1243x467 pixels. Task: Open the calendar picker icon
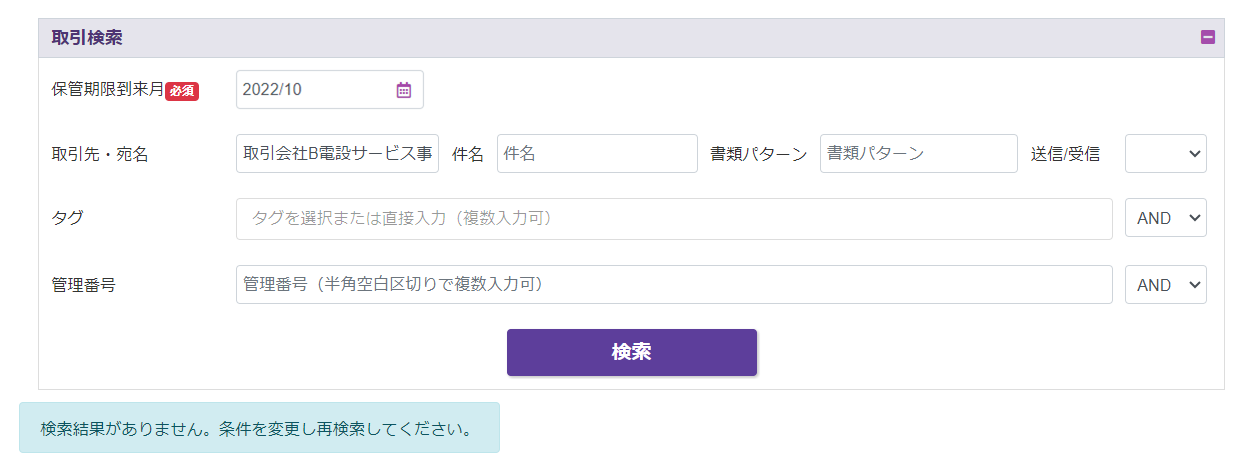[x=403, y=90]
